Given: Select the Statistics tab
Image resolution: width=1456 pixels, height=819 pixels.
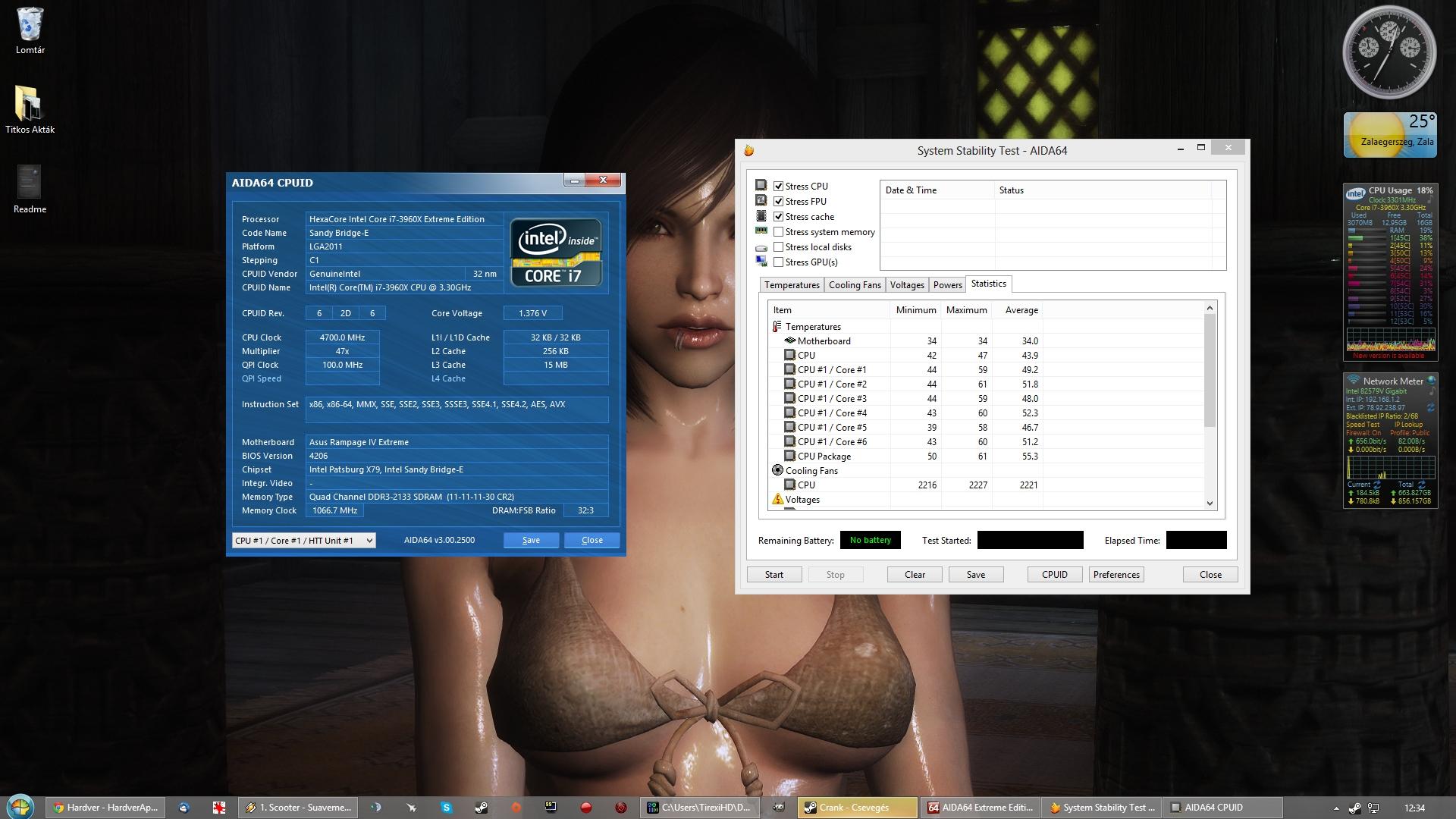Looking at the screenshot, I should (989, 284).
